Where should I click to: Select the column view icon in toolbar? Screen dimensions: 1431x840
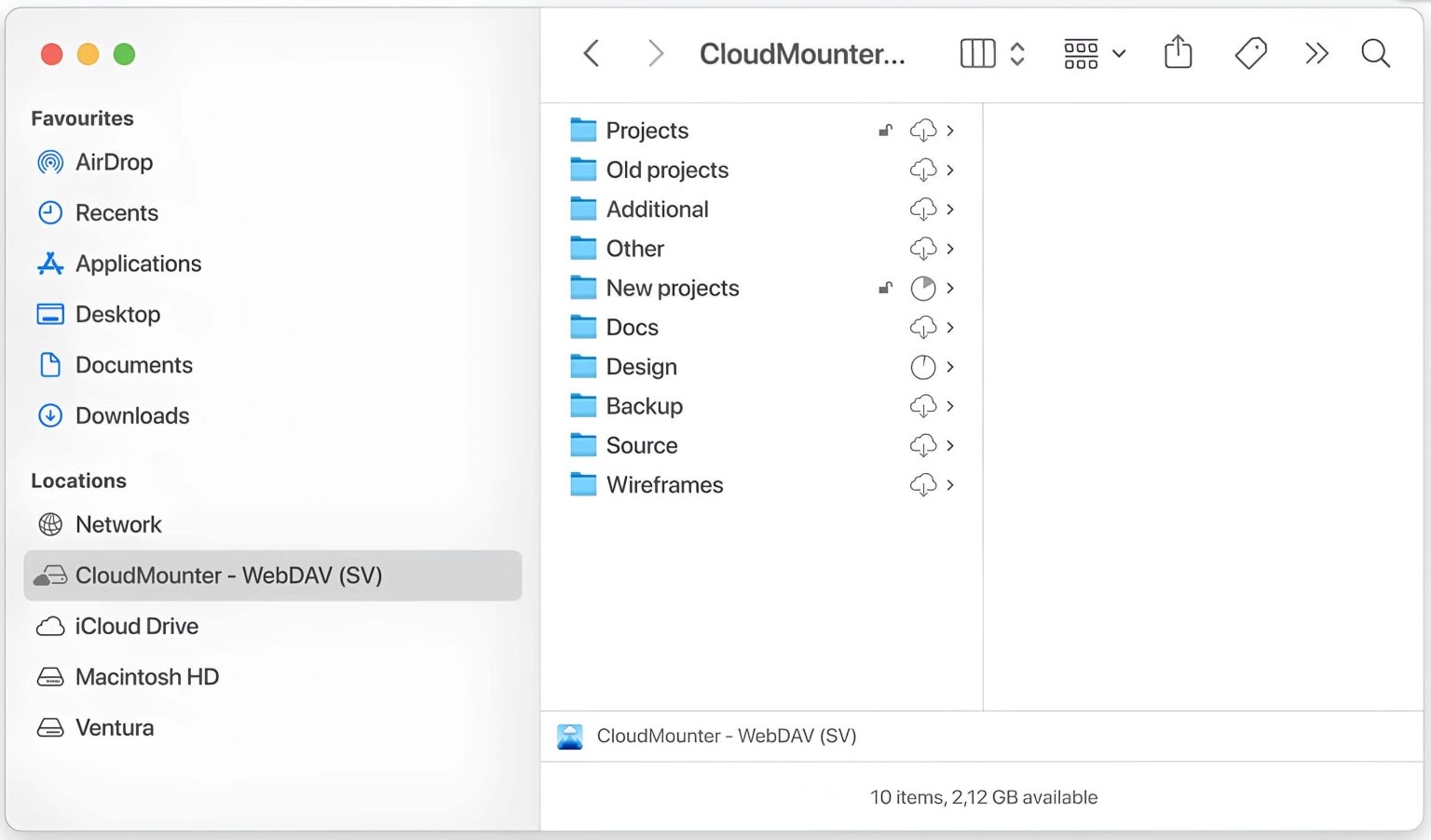coord(976,53)
